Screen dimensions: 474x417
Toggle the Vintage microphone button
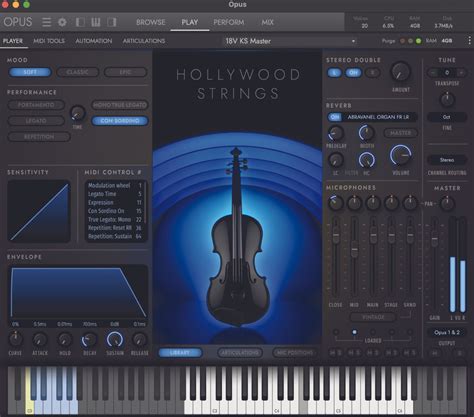click(373, 317)
